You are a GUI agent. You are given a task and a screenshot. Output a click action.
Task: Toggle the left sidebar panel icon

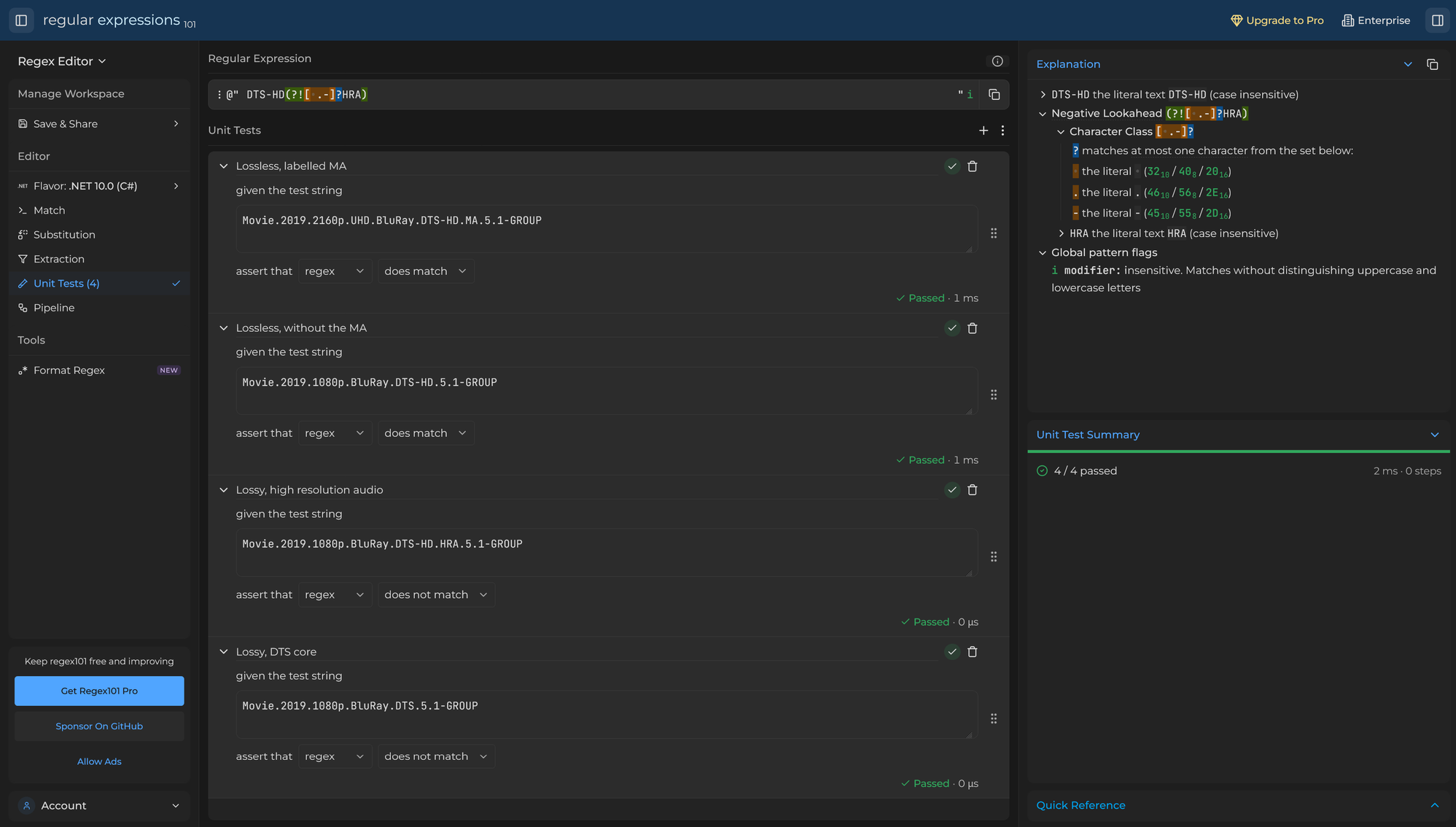(21, 20)
